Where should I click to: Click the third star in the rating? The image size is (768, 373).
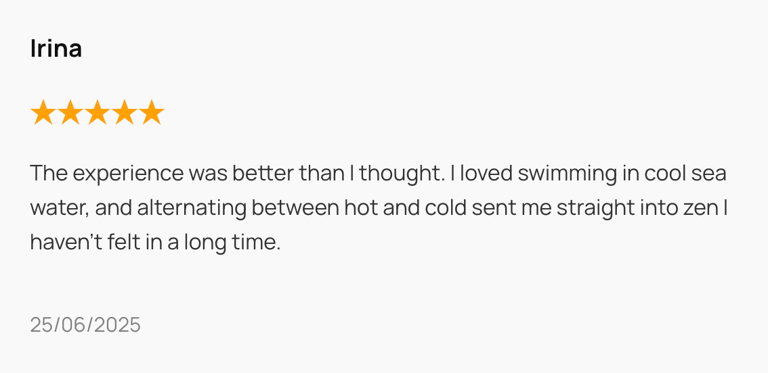[97, 113]
